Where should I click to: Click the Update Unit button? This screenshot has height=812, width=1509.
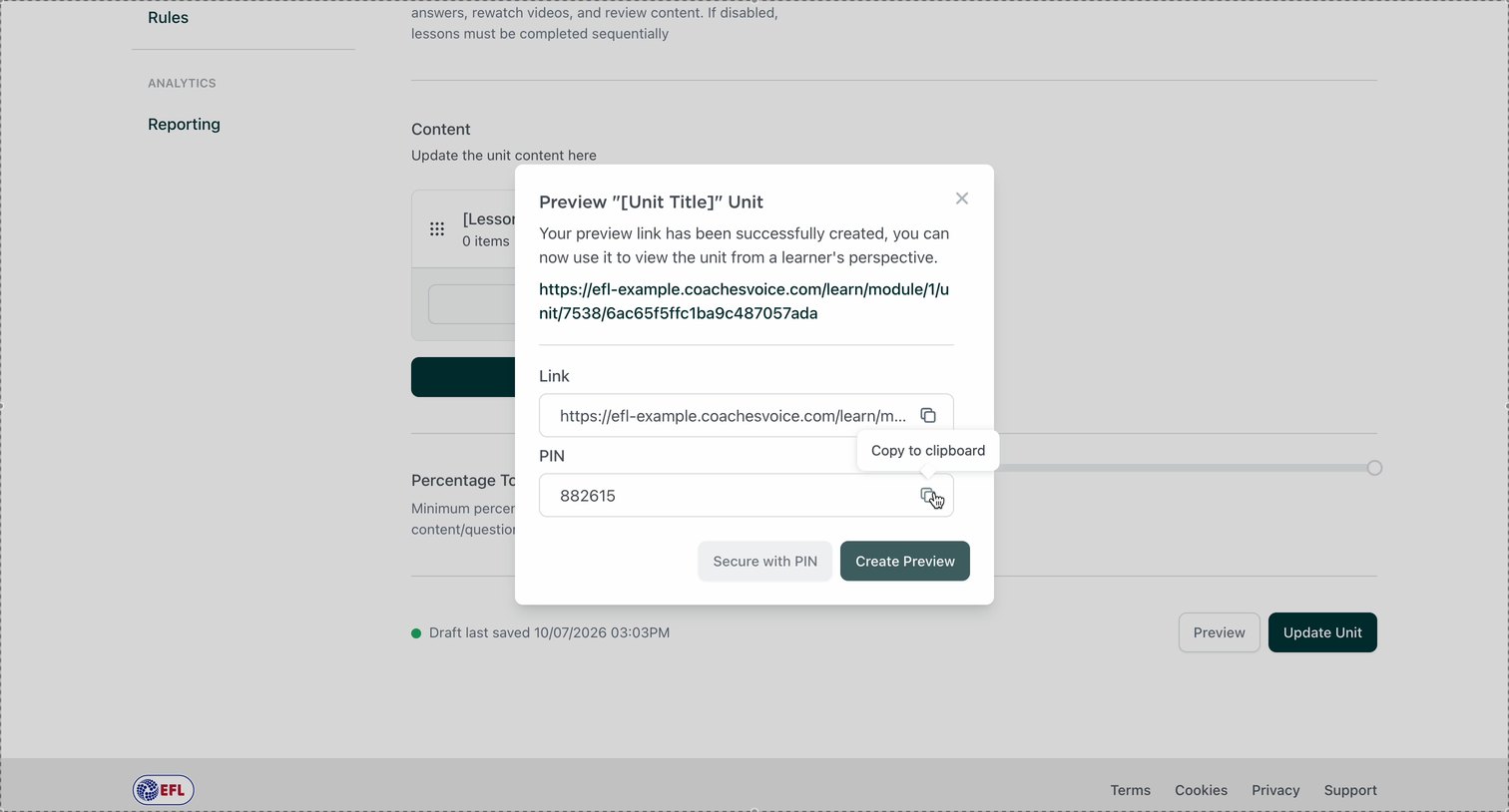tap(1322, 632)
